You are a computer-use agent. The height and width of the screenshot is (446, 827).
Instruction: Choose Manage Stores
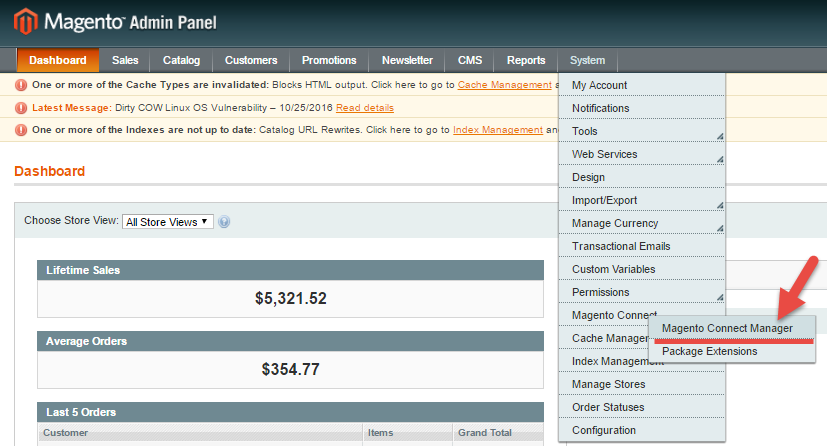pos(641,384)
